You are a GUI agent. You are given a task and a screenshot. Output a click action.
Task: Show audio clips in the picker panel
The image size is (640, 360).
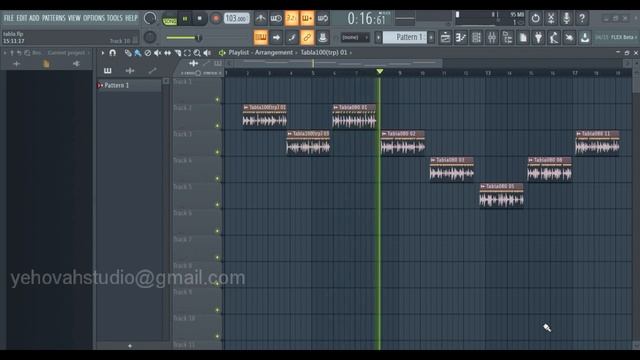130,71
